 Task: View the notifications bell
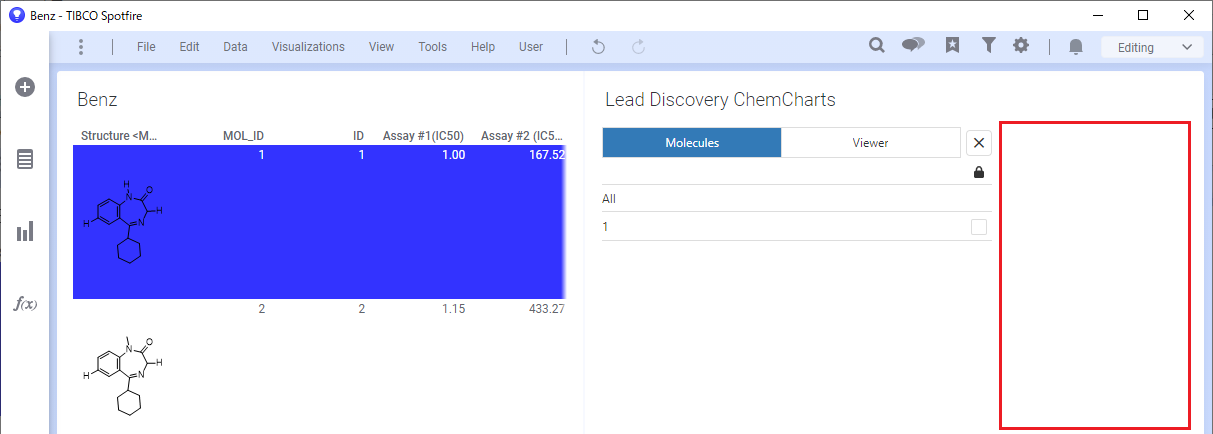1076,47
